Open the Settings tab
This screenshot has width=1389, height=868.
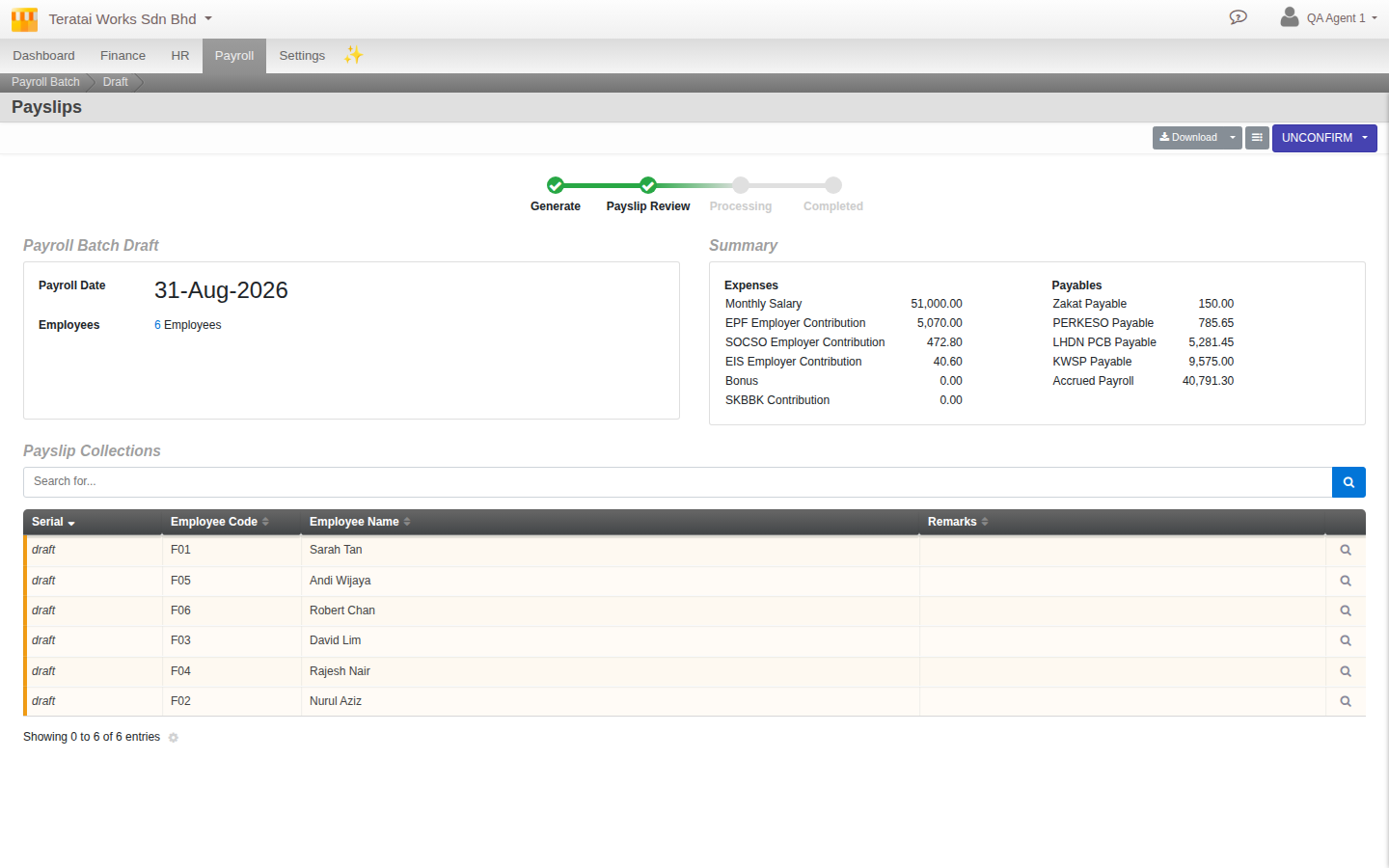coord(302,56)
